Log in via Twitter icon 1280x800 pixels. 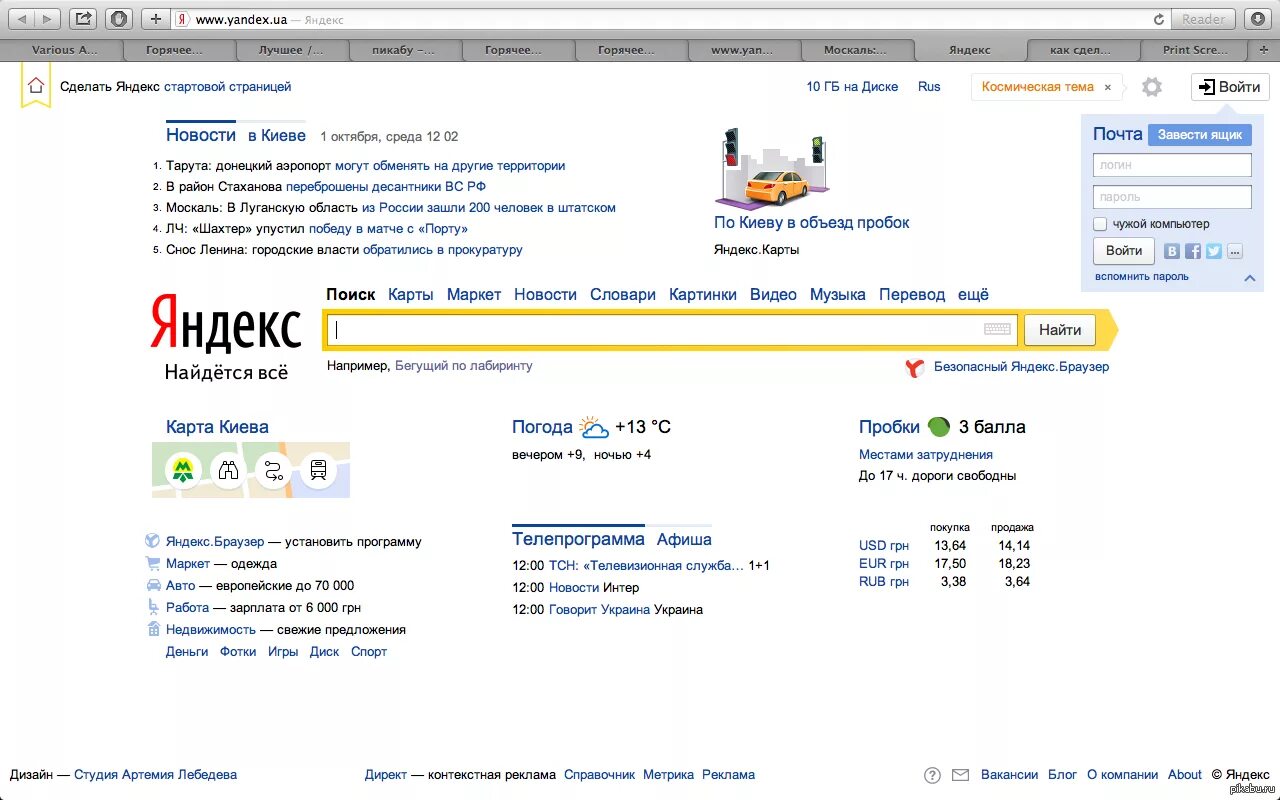click(x=1214, y=251)
